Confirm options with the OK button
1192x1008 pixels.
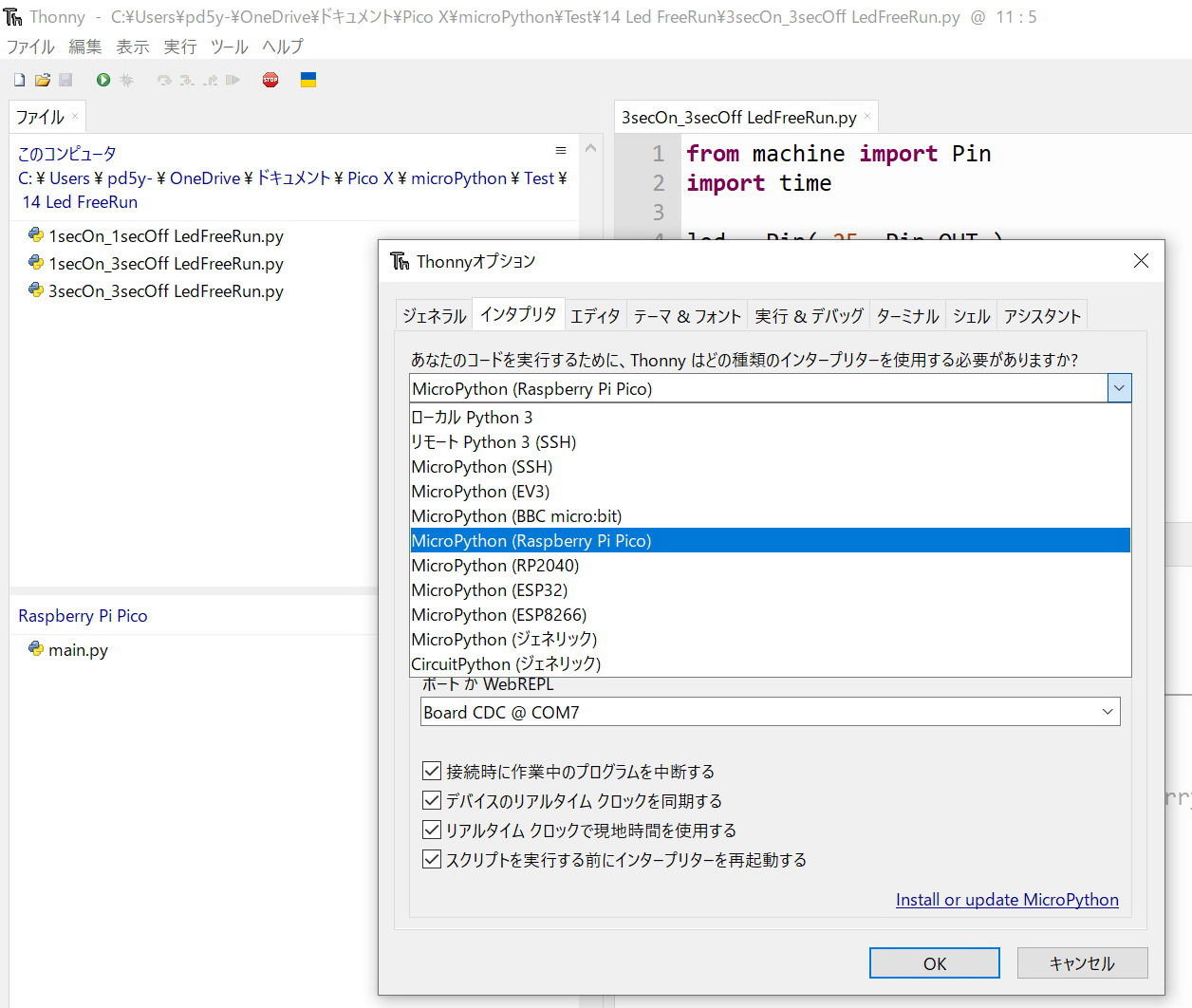pos(935,963)
